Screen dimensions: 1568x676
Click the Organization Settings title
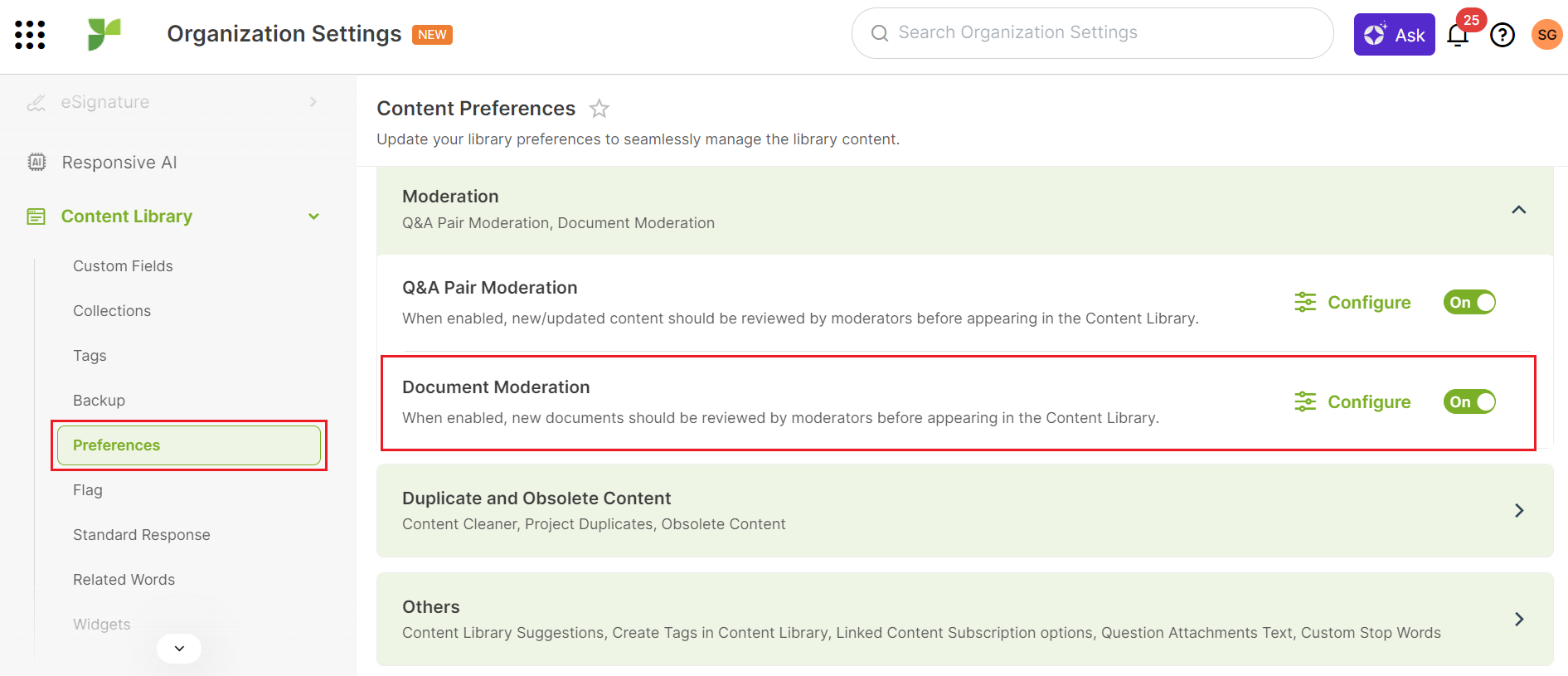284,34
